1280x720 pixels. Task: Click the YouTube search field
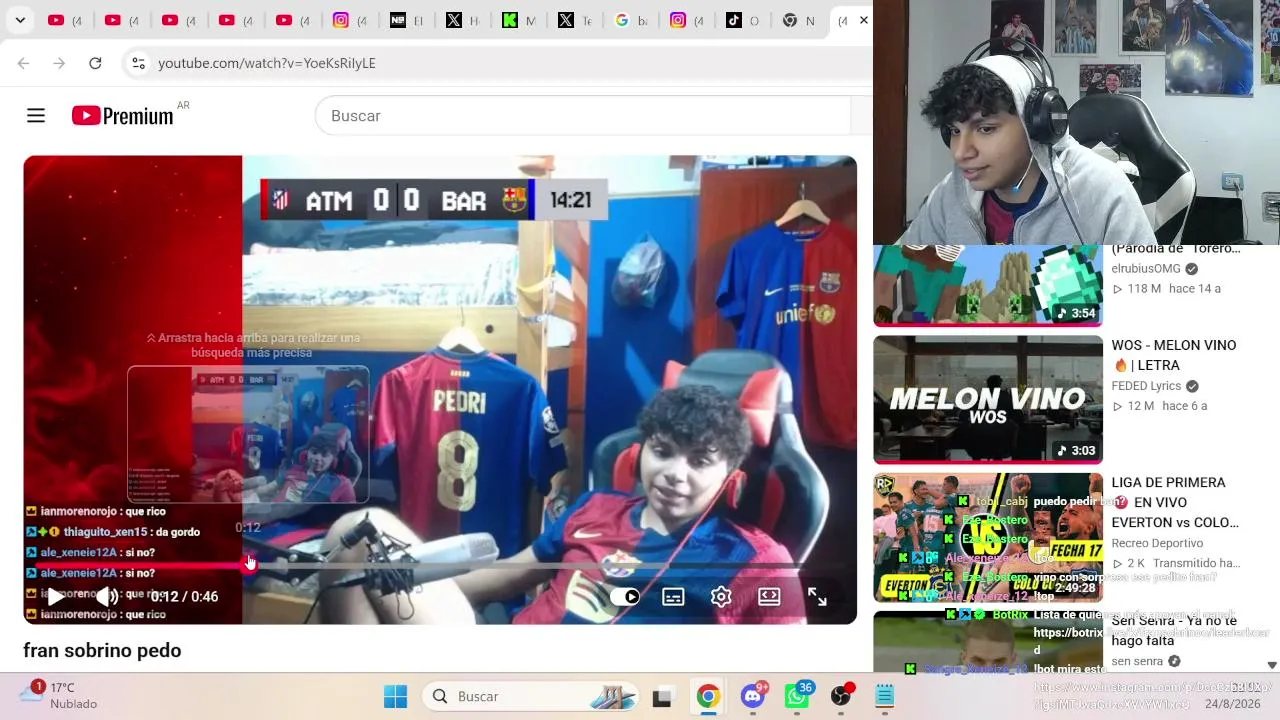(583, 116)
